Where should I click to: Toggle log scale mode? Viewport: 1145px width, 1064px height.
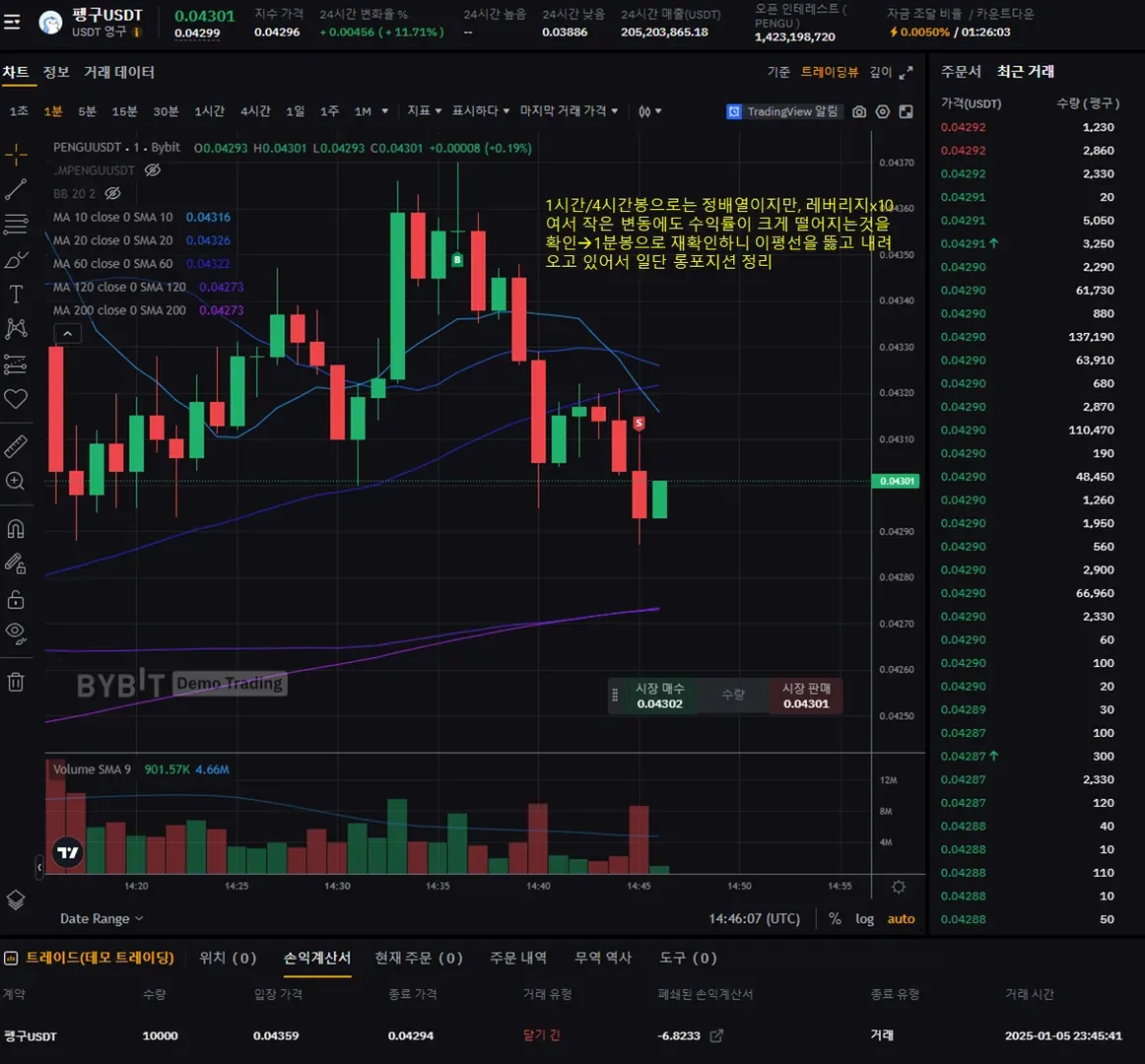click(864, 918)
